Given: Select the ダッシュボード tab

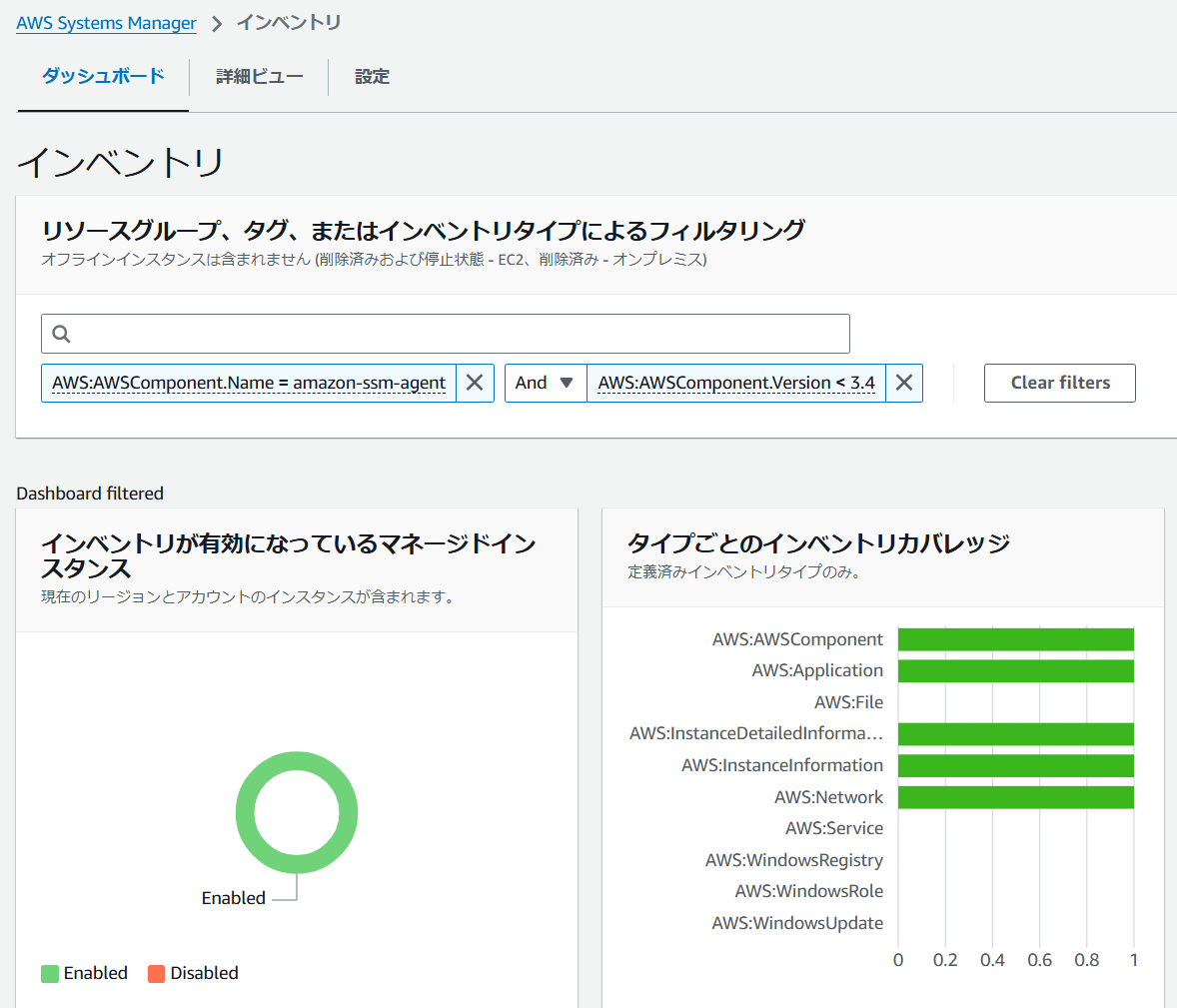Looking at the screenshot, I should pyautogui.click(x=103, y=76).
